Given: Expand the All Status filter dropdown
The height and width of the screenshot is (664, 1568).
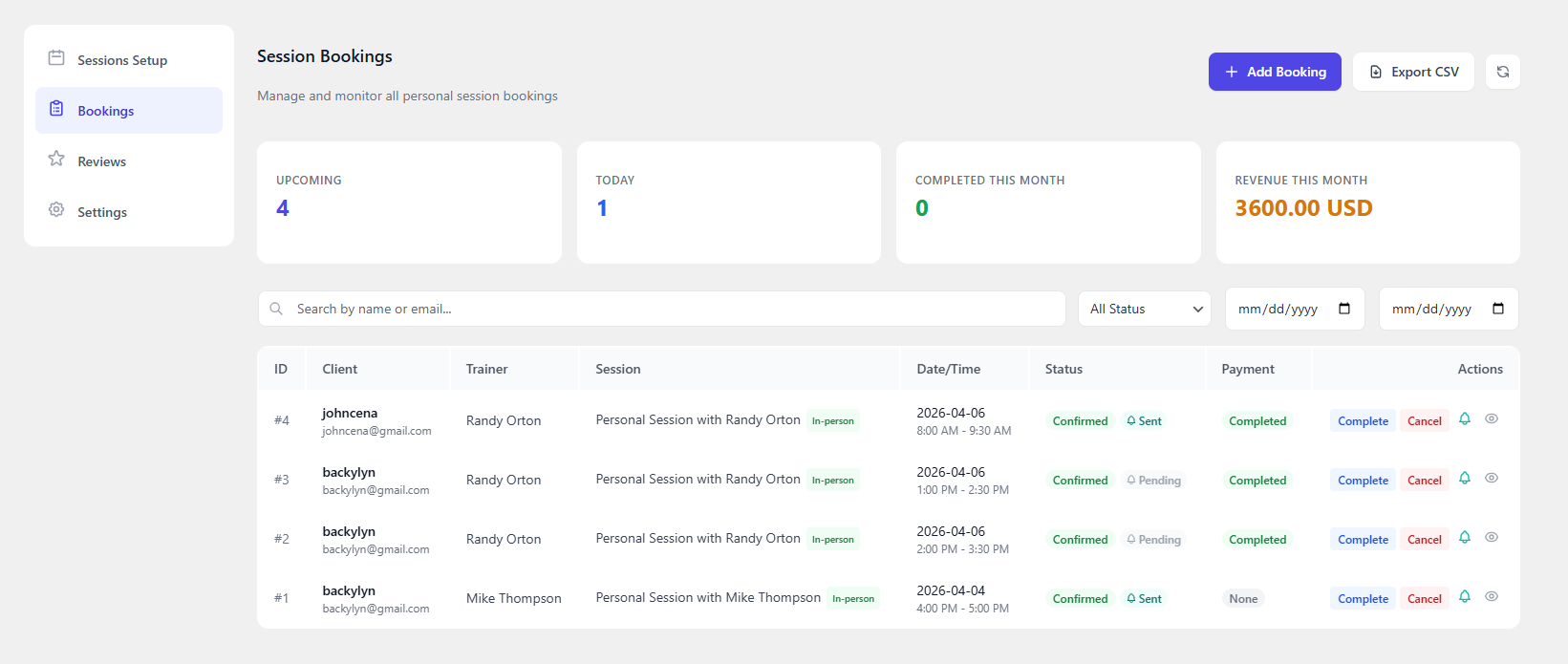Looking at the screenshot, I should pos(1144,309).
